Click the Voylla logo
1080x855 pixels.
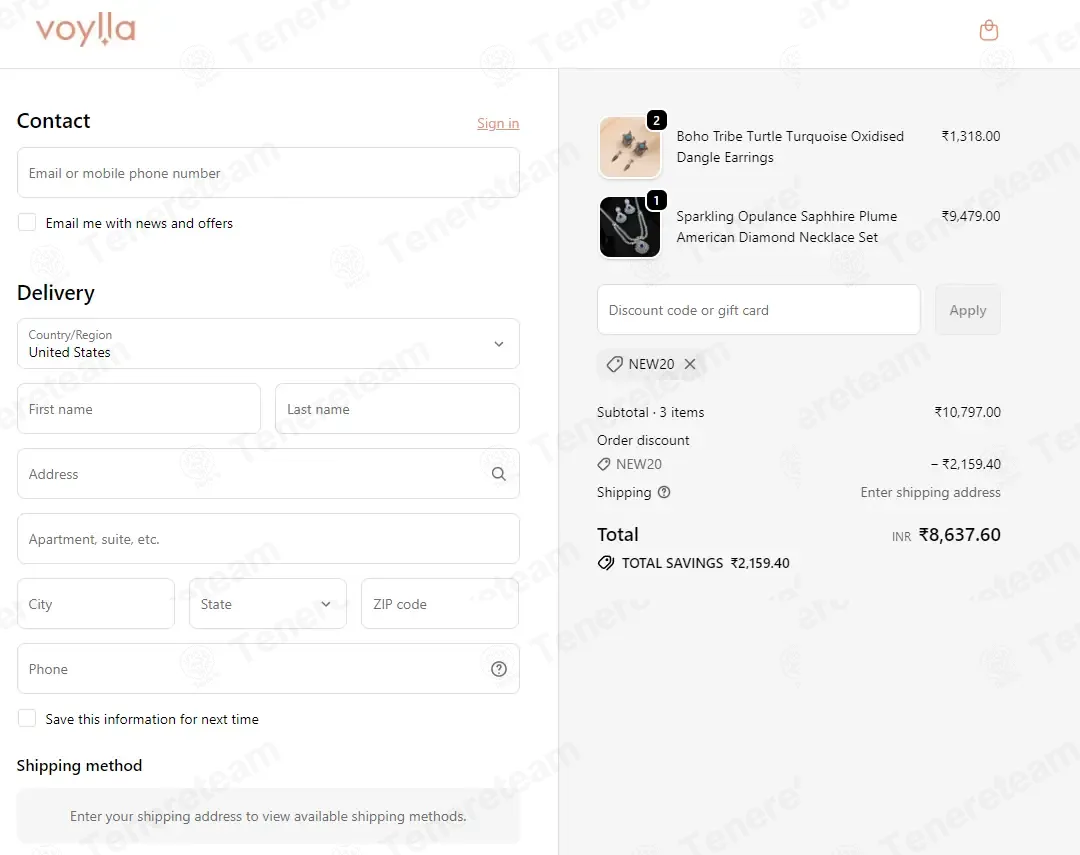85,30
